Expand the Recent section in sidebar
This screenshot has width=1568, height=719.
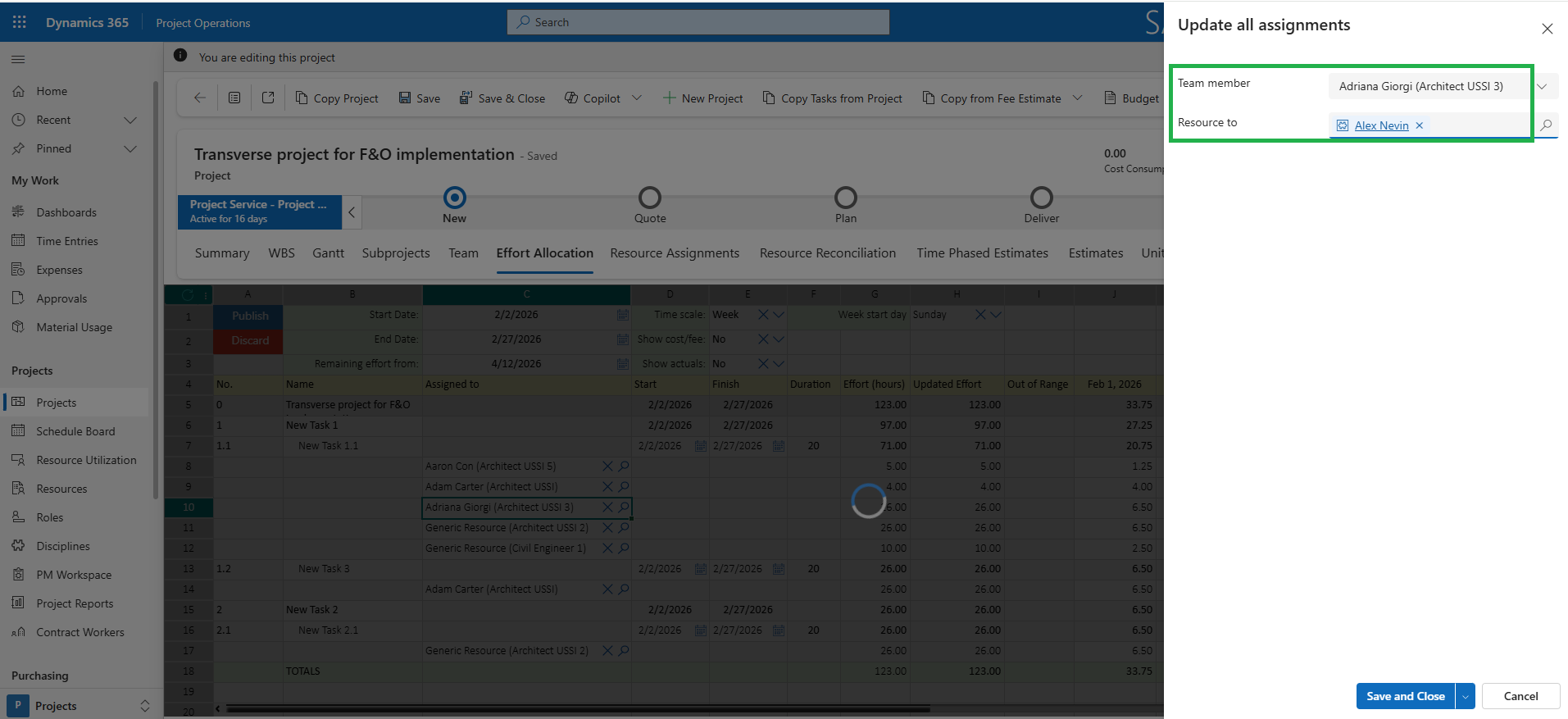coord(130,120)
